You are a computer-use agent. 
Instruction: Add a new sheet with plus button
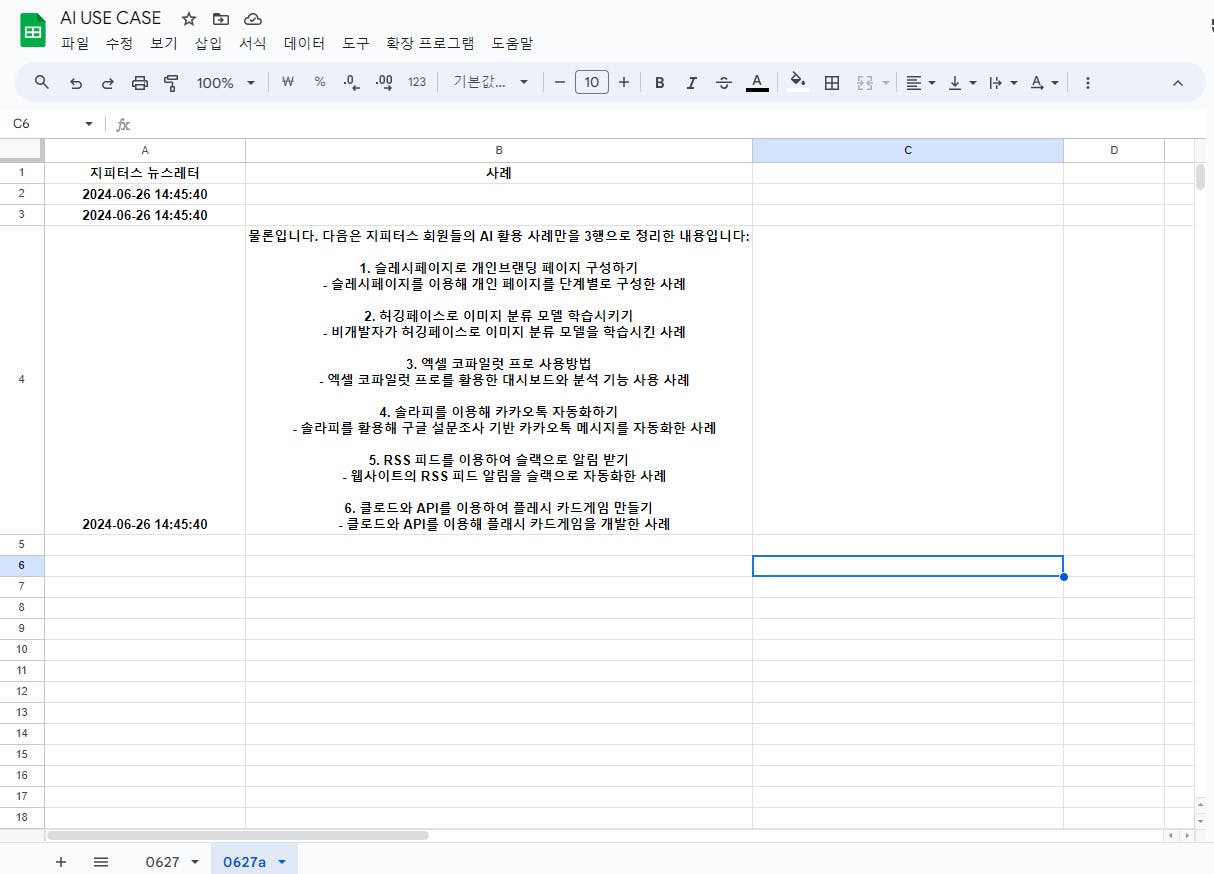61,861
